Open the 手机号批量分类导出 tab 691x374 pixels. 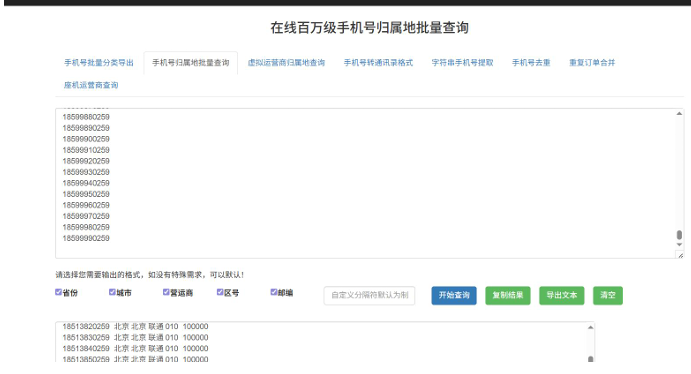(x=99, y=63)
